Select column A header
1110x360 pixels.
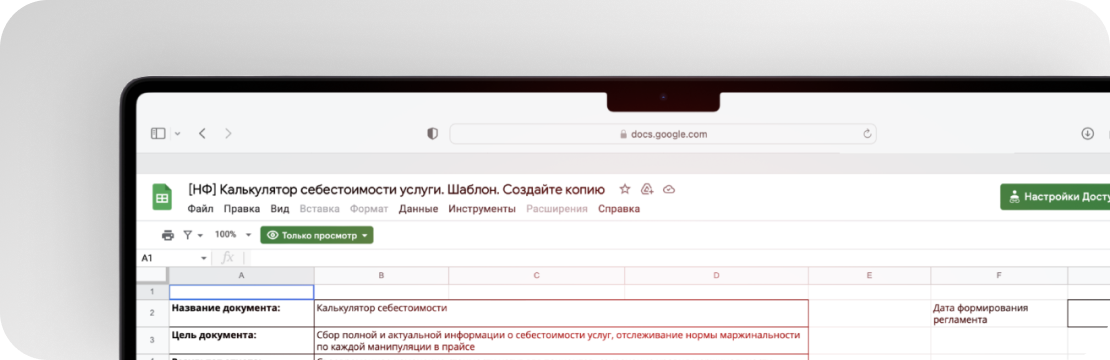click(241, 275)
